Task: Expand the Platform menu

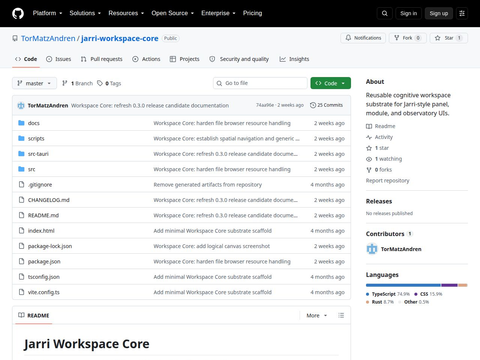Action: pos(47,13)
